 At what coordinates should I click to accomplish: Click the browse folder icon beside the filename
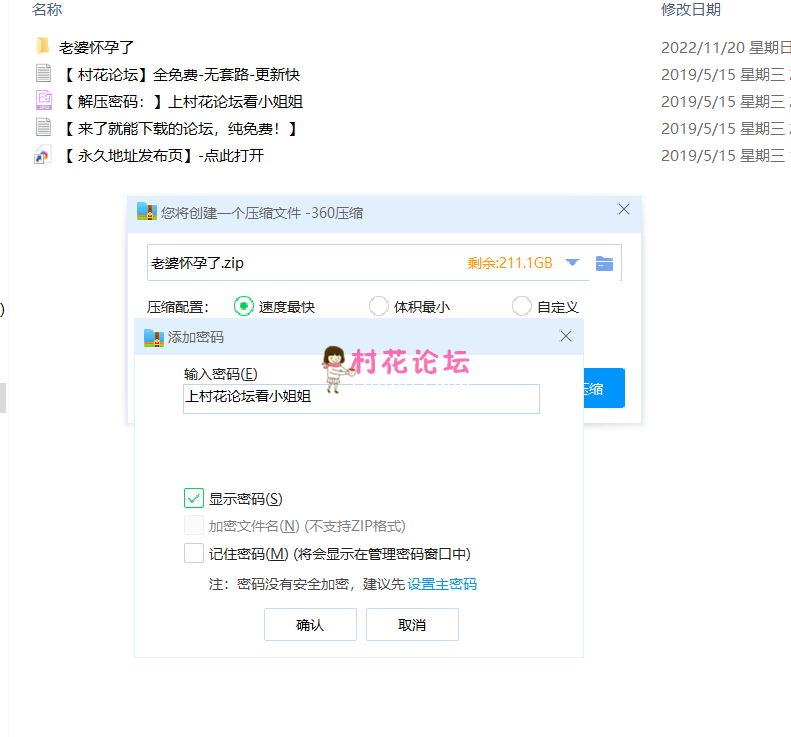pyautogui.click(x=604, y=263)
